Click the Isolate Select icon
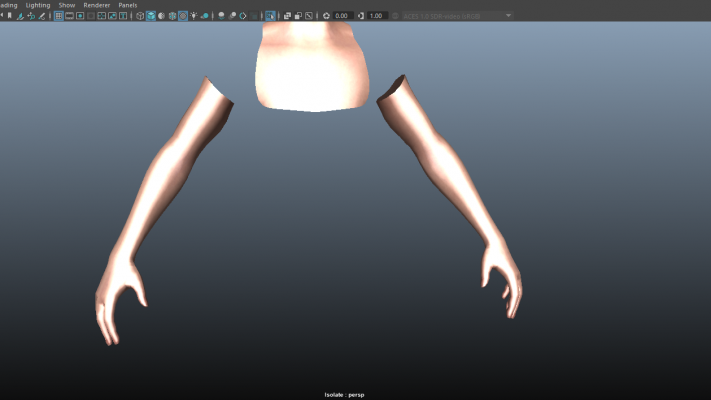Screen dimensions: 711x400 (x=270, y=16)
